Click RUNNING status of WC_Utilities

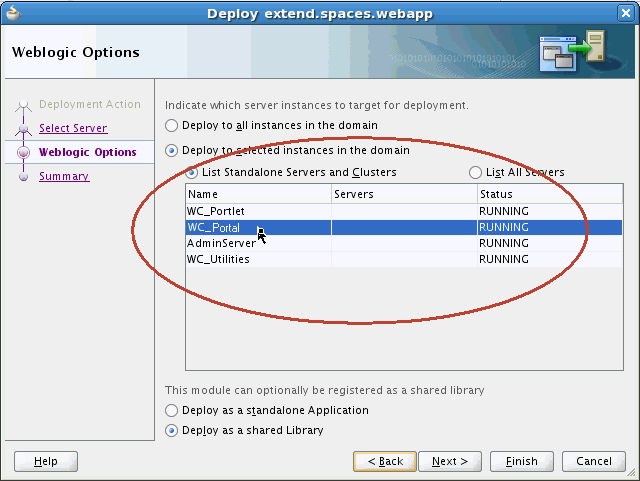(504, 259)
